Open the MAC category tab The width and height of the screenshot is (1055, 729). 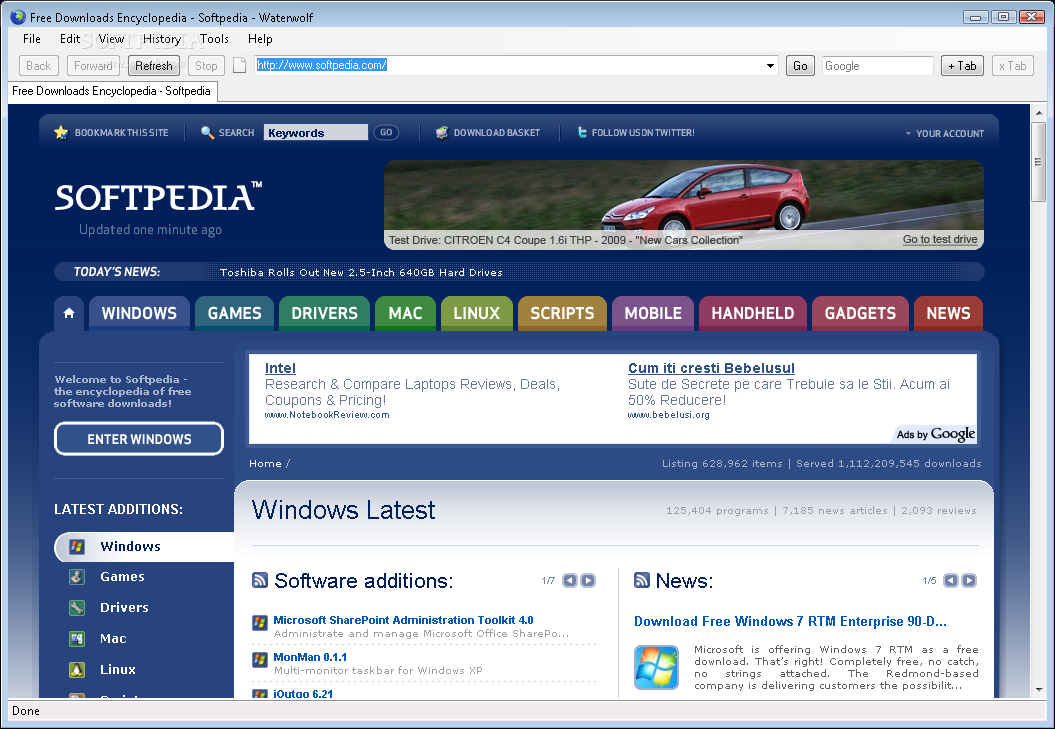(x=405, y=313)
